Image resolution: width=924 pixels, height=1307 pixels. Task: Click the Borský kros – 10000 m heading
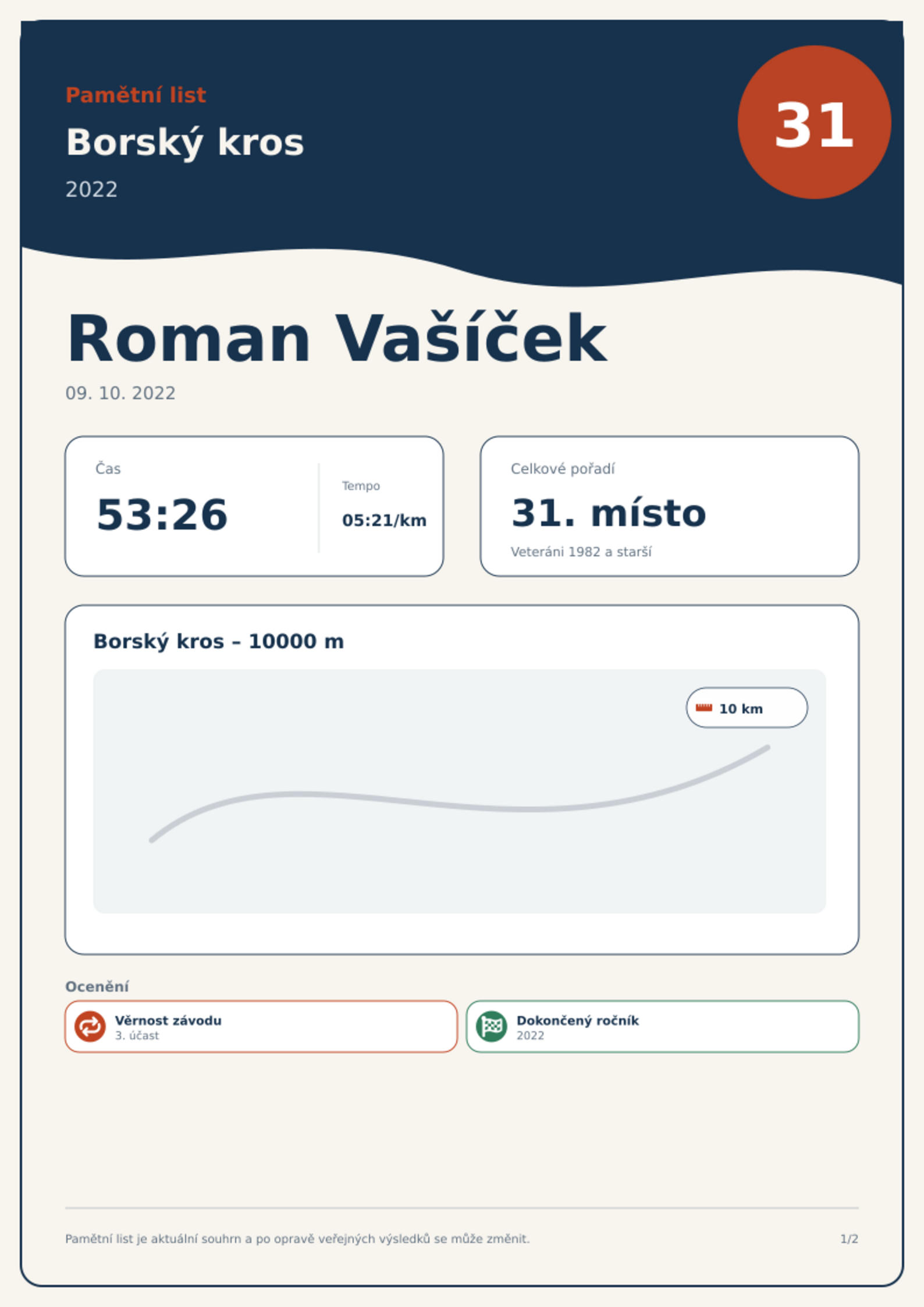(219, 641)
